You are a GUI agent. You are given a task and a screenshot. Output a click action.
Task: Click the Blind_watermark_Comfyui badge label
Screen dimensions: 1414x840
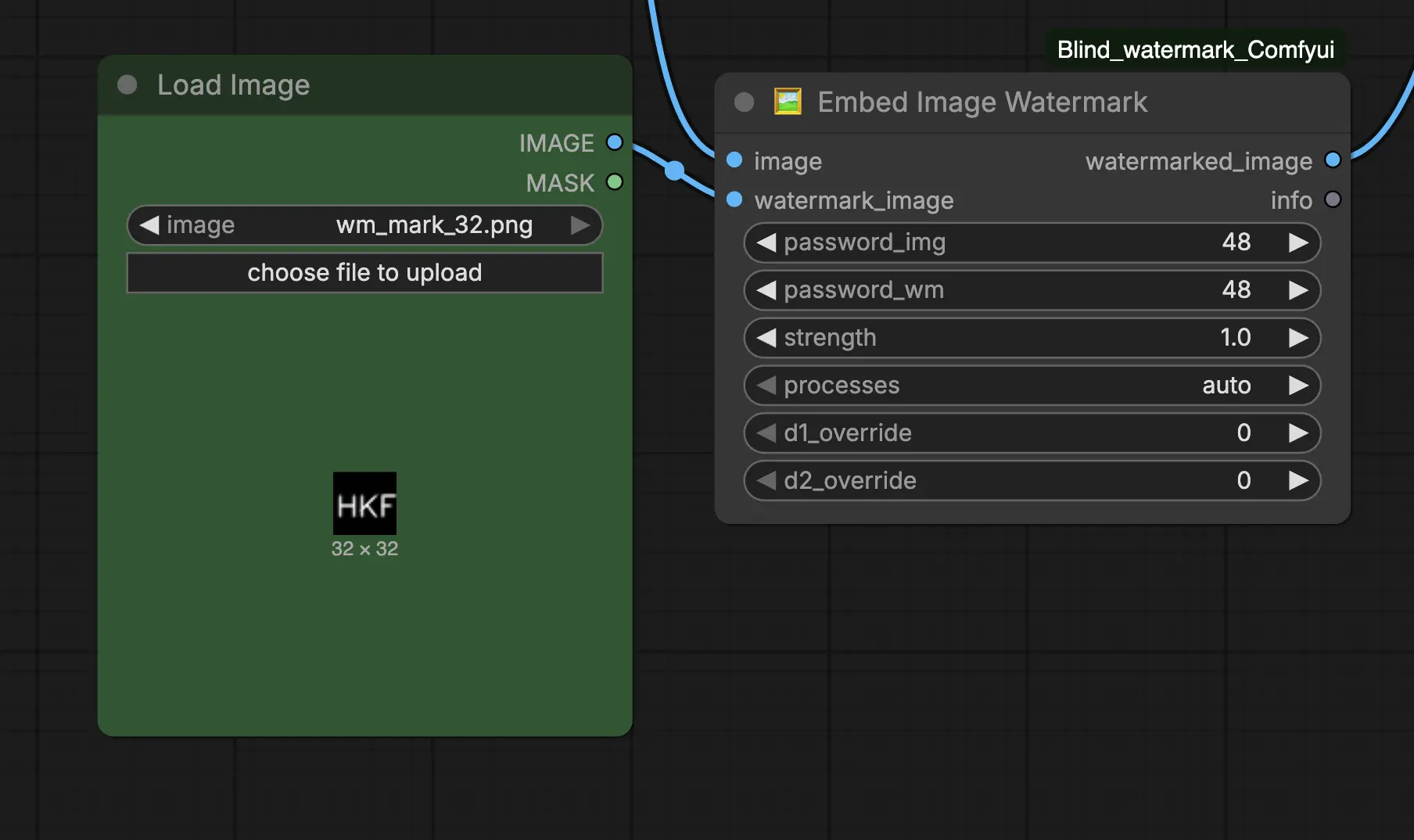(x=1196, y=50)
